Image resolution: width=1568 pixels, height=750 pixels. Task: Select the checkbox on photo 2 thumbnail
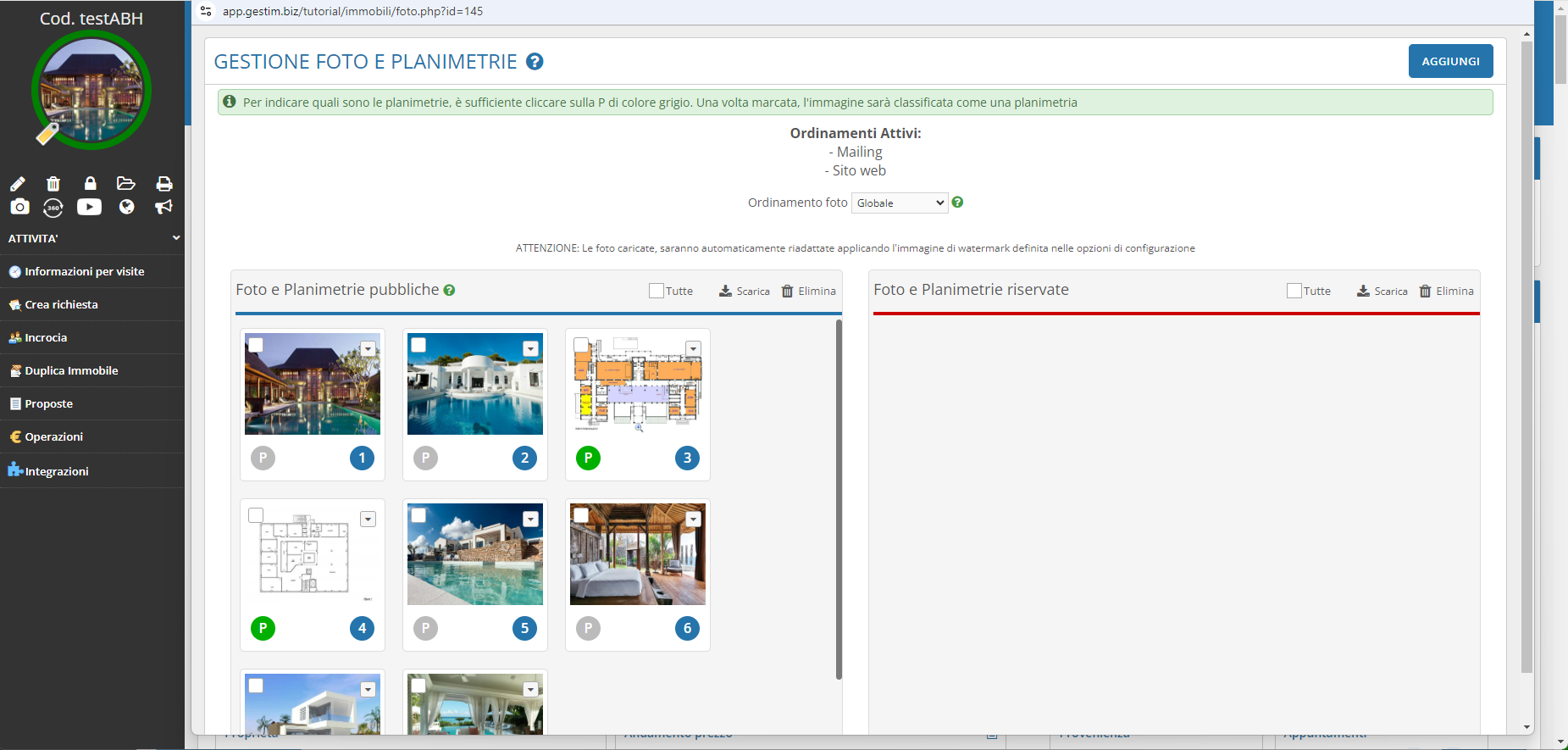418,345
